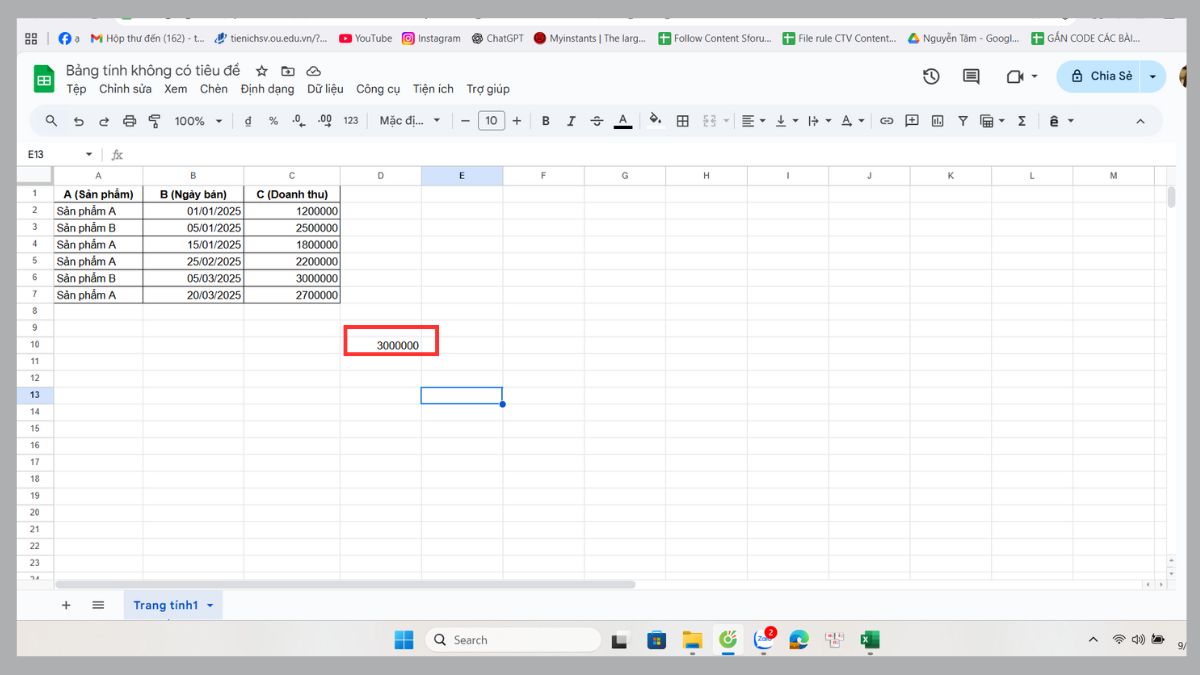Viewport: 1200px width, 675px height.
Task: Open the Xem menu
Action: pos(176,89)
